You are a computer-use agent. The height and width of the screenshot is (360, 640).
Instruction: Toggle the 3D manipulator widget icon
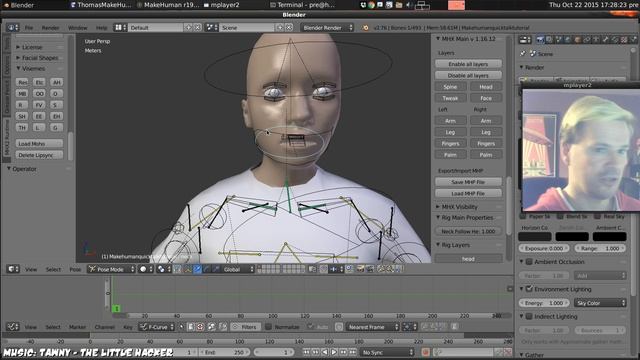187,269
